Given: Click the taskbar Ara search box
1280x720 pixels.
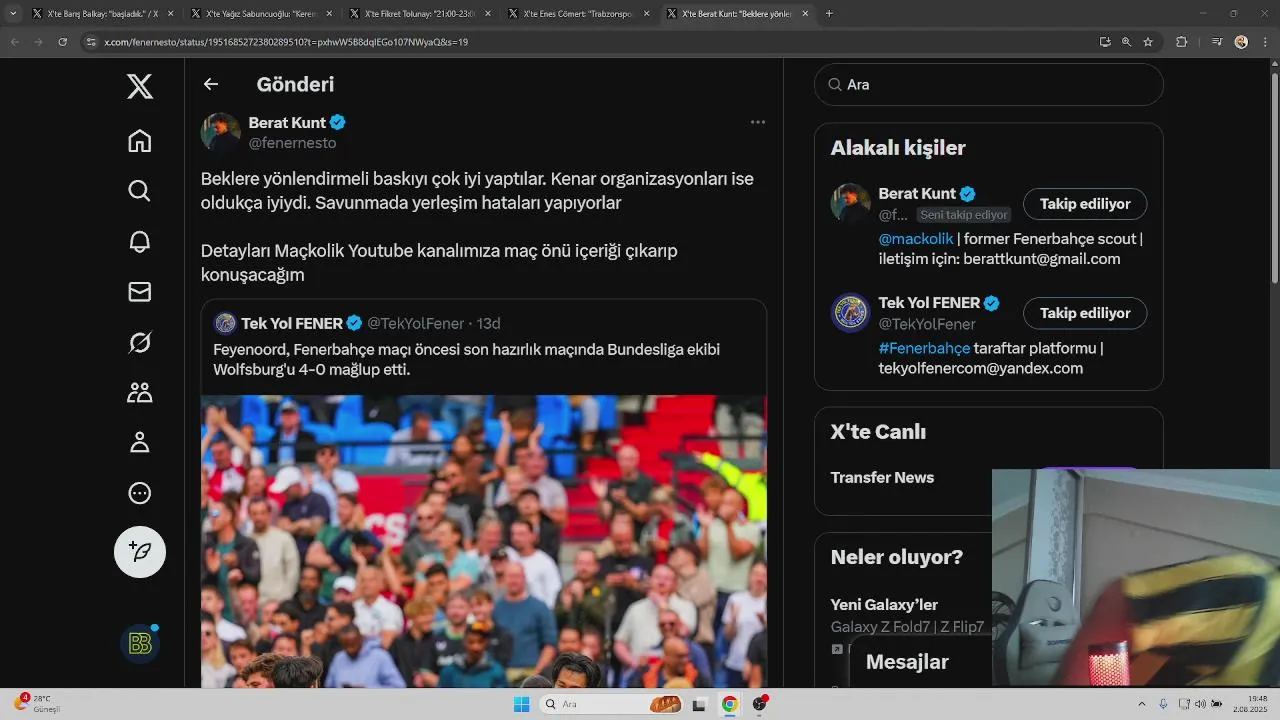Looking at the screenshot, I should click(610, 704).
